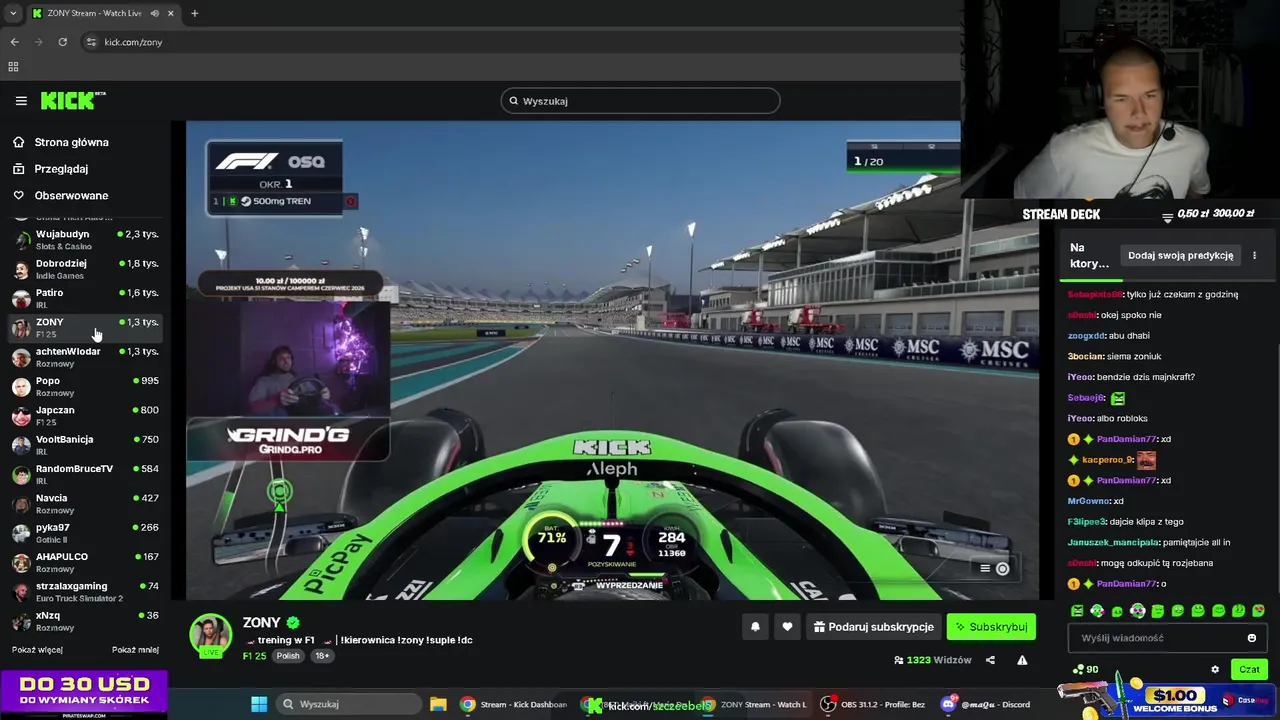This screenshot has height=720, width=1280.
Task: Send message with Czat button
Action: (x=1249, y=670)
